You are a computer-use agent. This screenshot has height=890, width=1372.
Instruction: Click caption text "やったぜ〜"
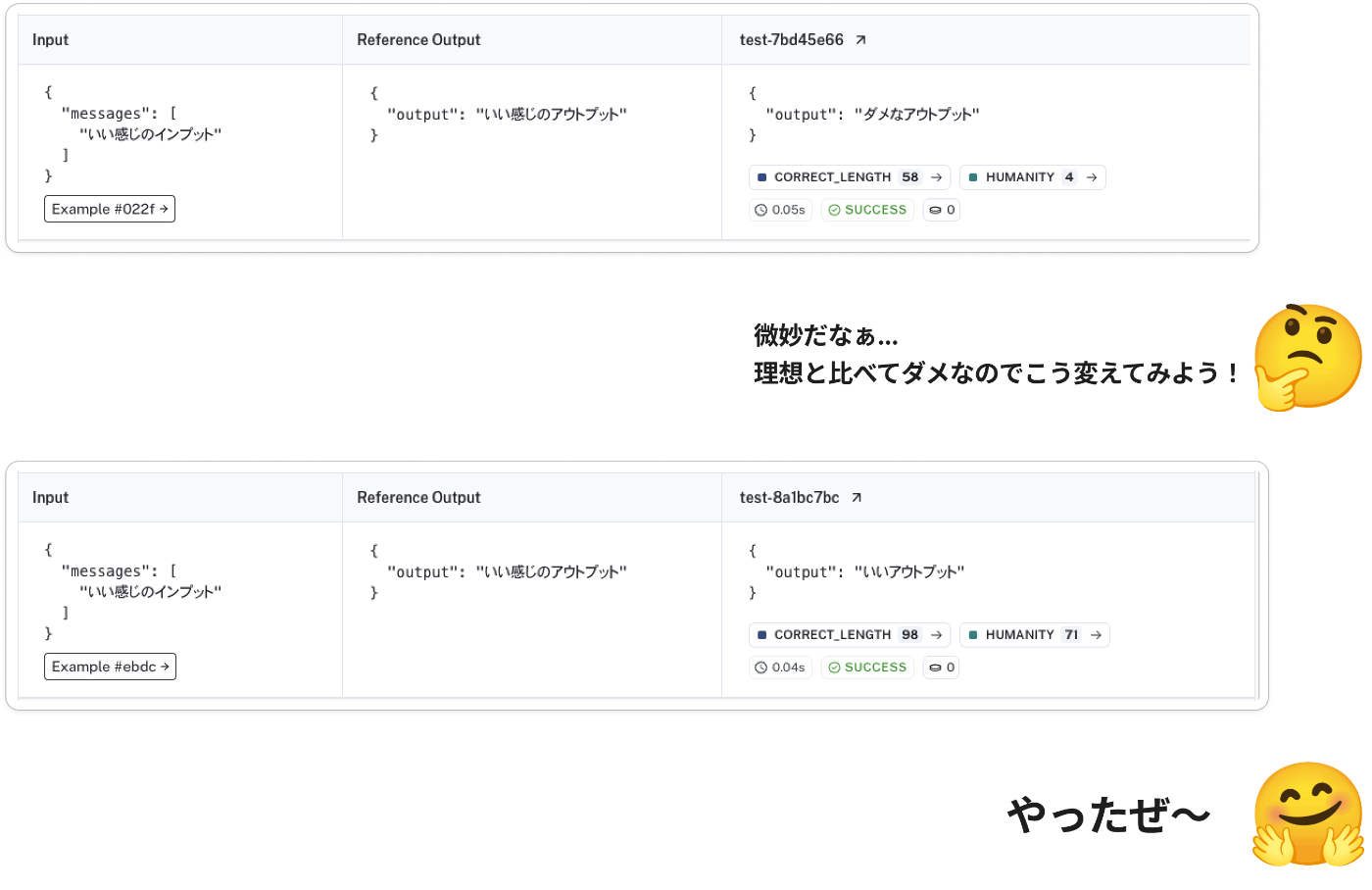[1108, 816]
